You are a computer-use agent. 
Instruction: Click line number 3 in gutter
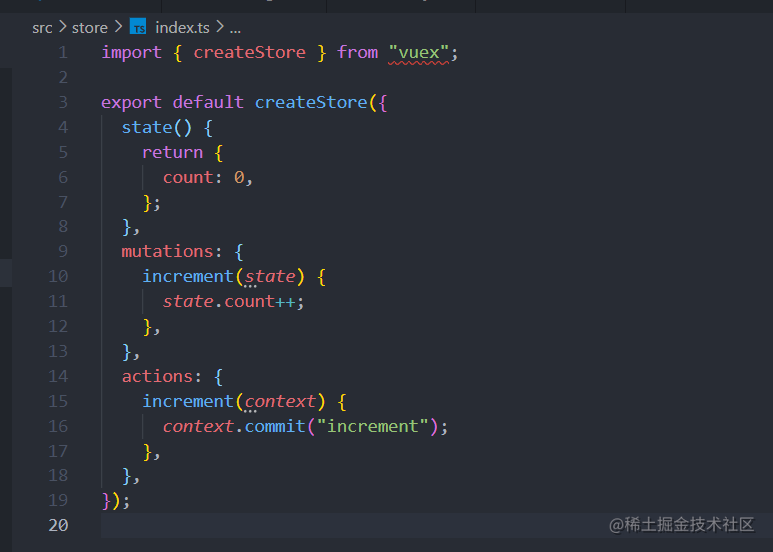tap(63, 102)
